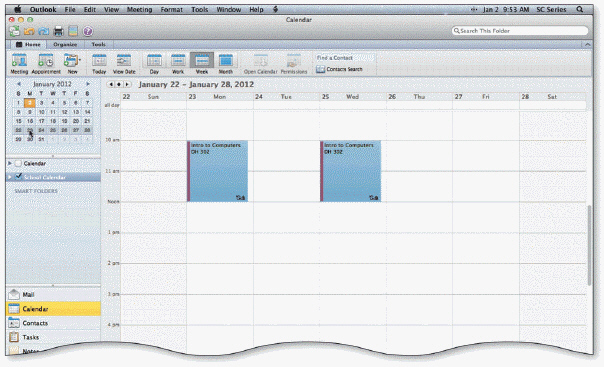
Task: Click the Open Calendar icon
Action: tap(260, 64)
